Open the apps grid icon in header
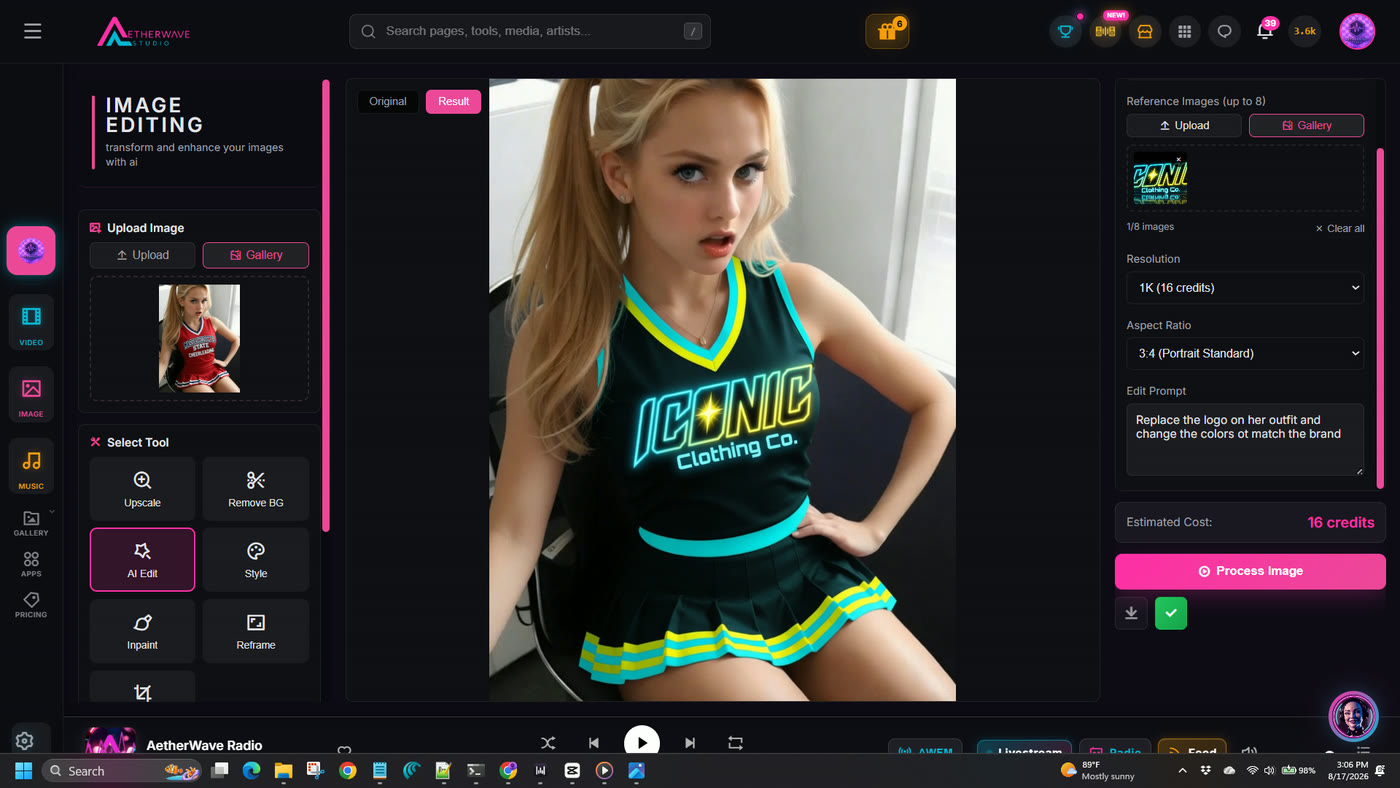The image size is (1400, 788). tap(1185, 31)
